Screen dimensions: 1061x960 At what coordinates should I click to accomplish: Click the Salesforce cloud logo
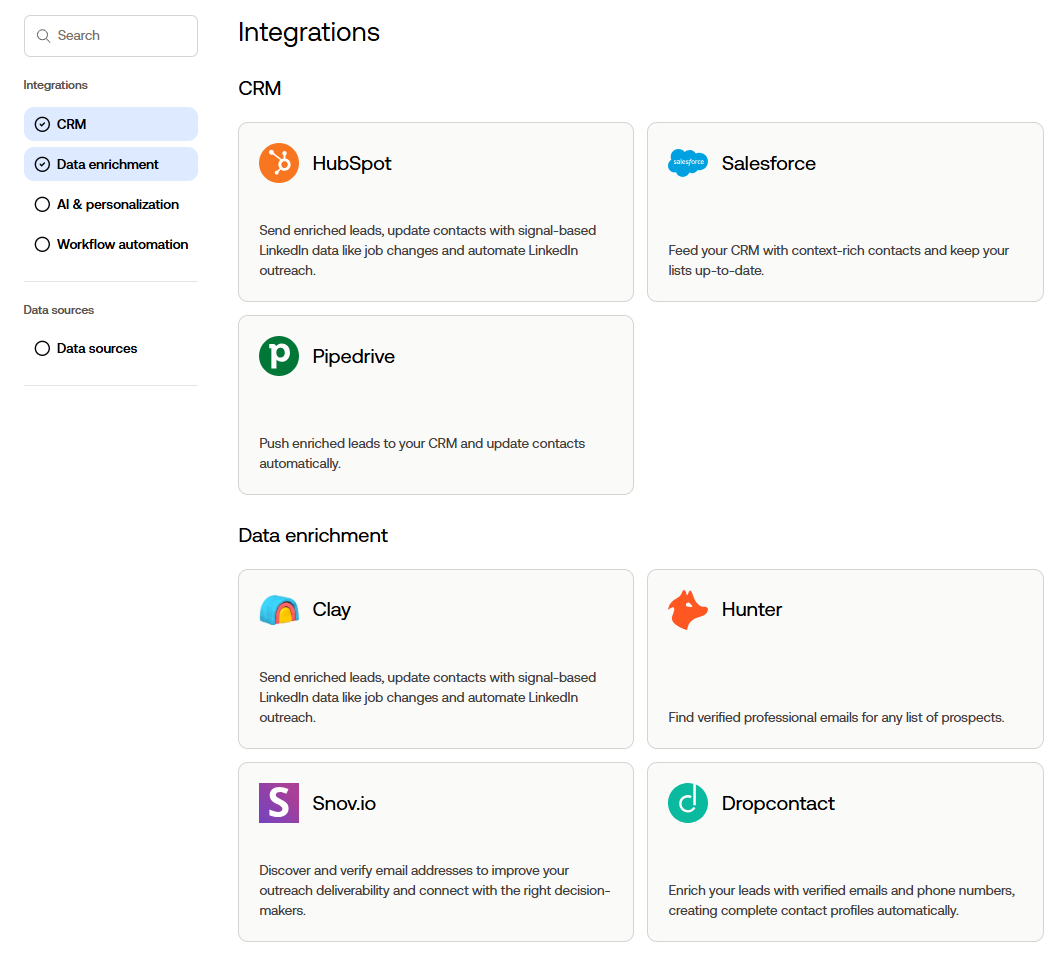(x=687, y=163)
